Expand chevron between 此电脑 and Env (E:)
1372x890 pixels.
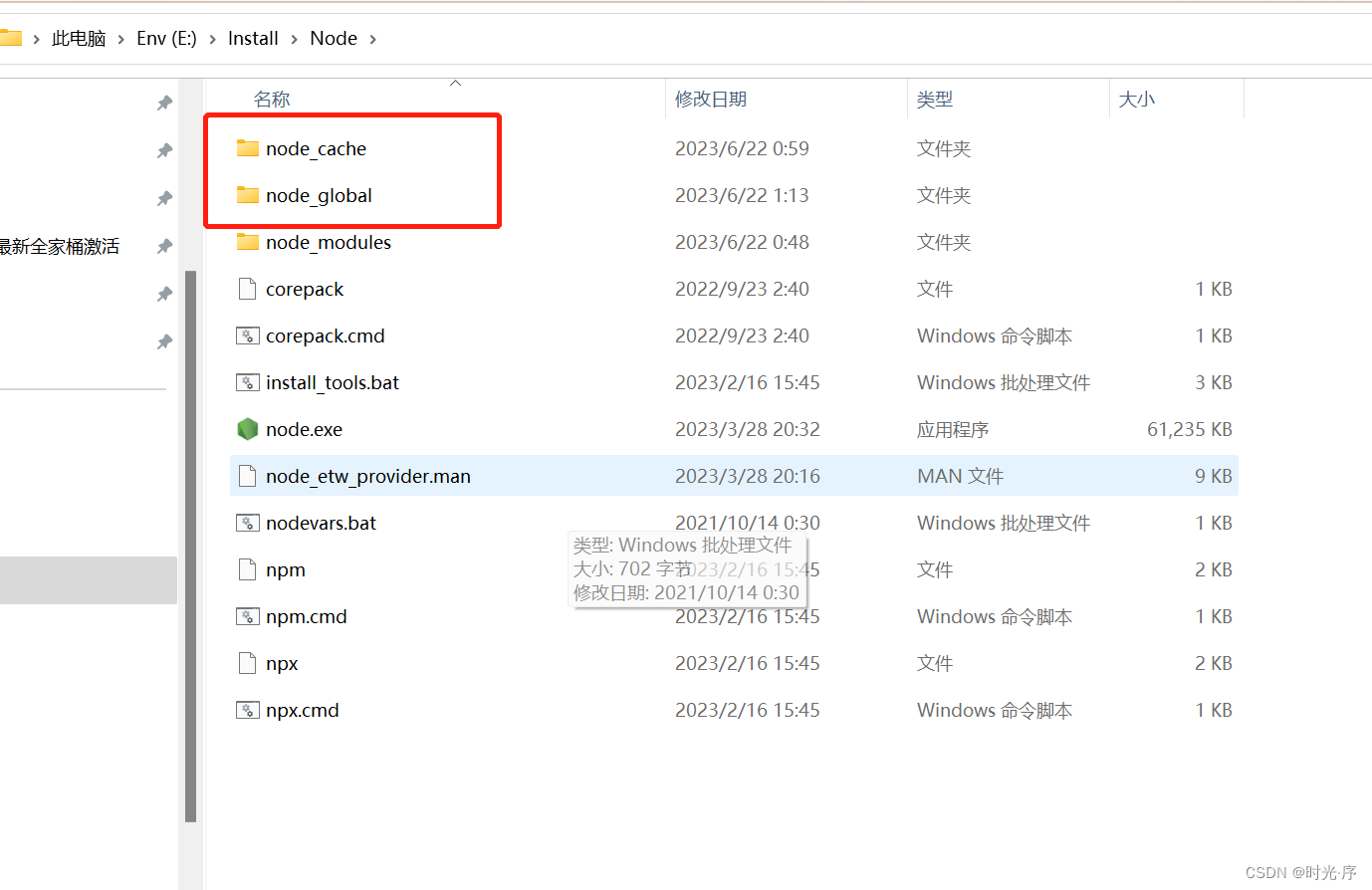click(x=121, y=39)
